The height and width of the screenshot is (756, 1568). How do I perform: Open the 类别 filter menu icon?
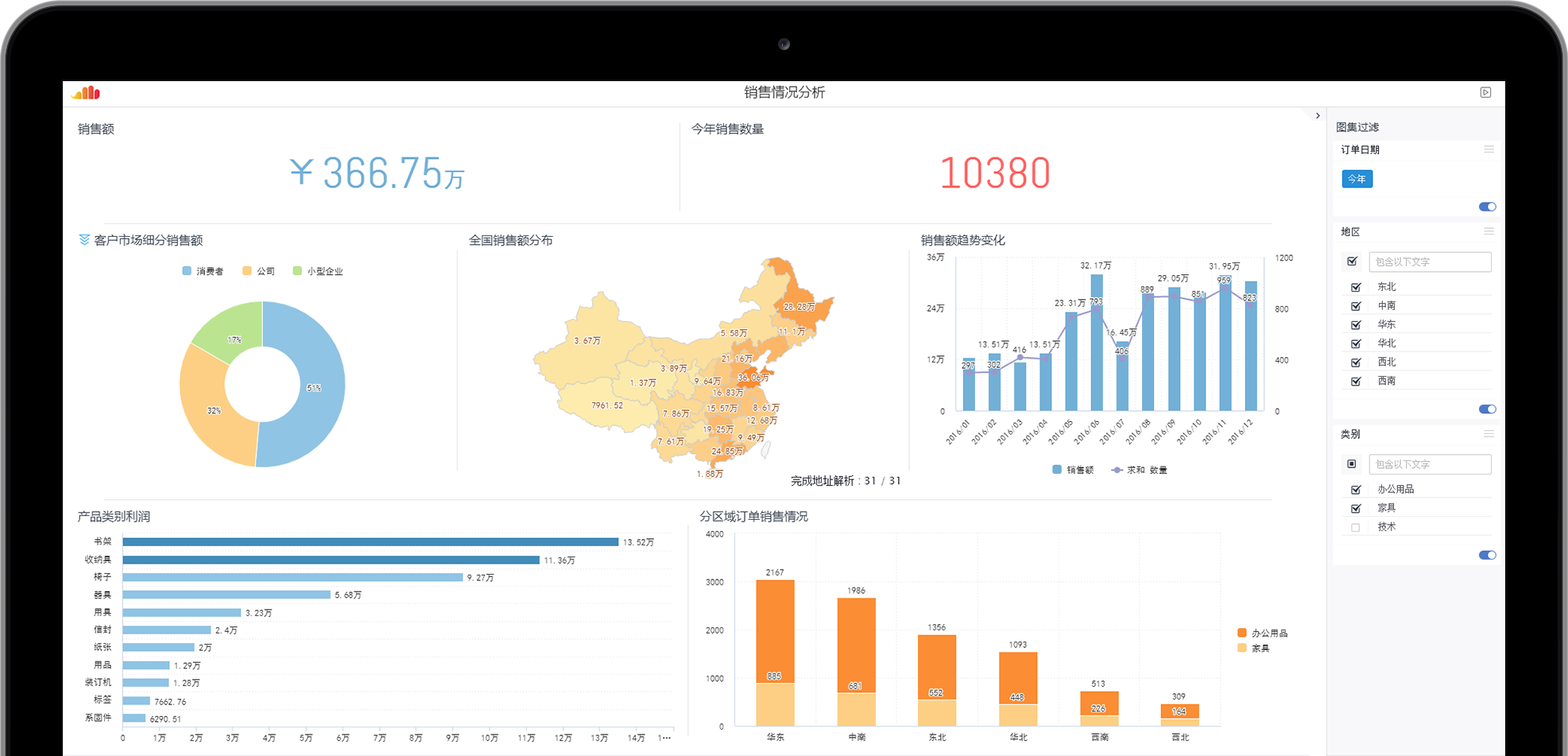(x=1489, y=434)
